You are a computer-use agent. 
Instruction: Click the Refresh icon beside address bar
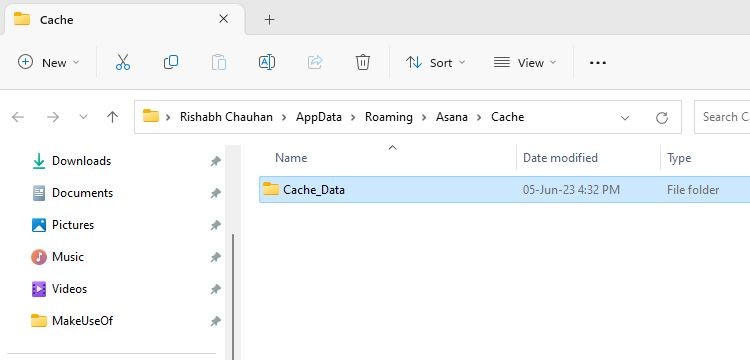(662, 118)
